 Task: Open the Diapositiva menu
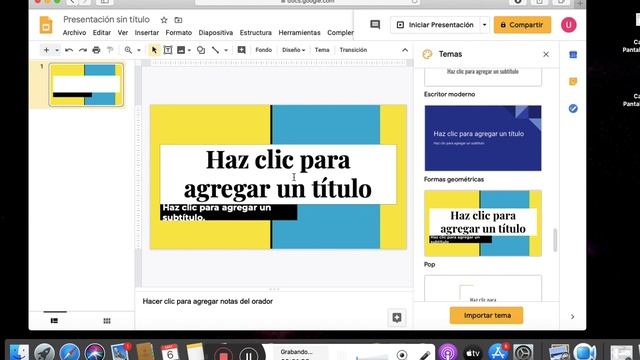pos(216,33)
